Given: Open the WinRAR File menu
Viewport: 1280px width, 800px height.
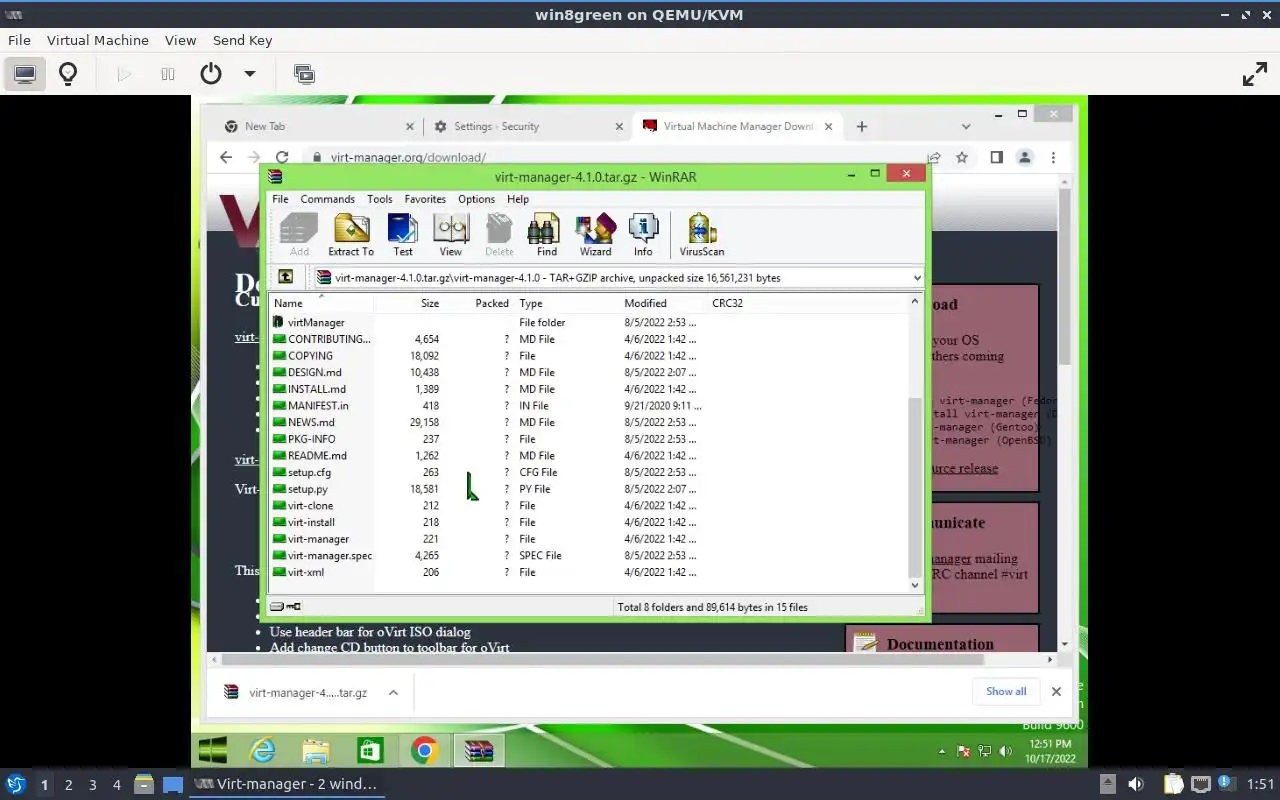Looking at the screenshot, I should (x=280, y=199).
